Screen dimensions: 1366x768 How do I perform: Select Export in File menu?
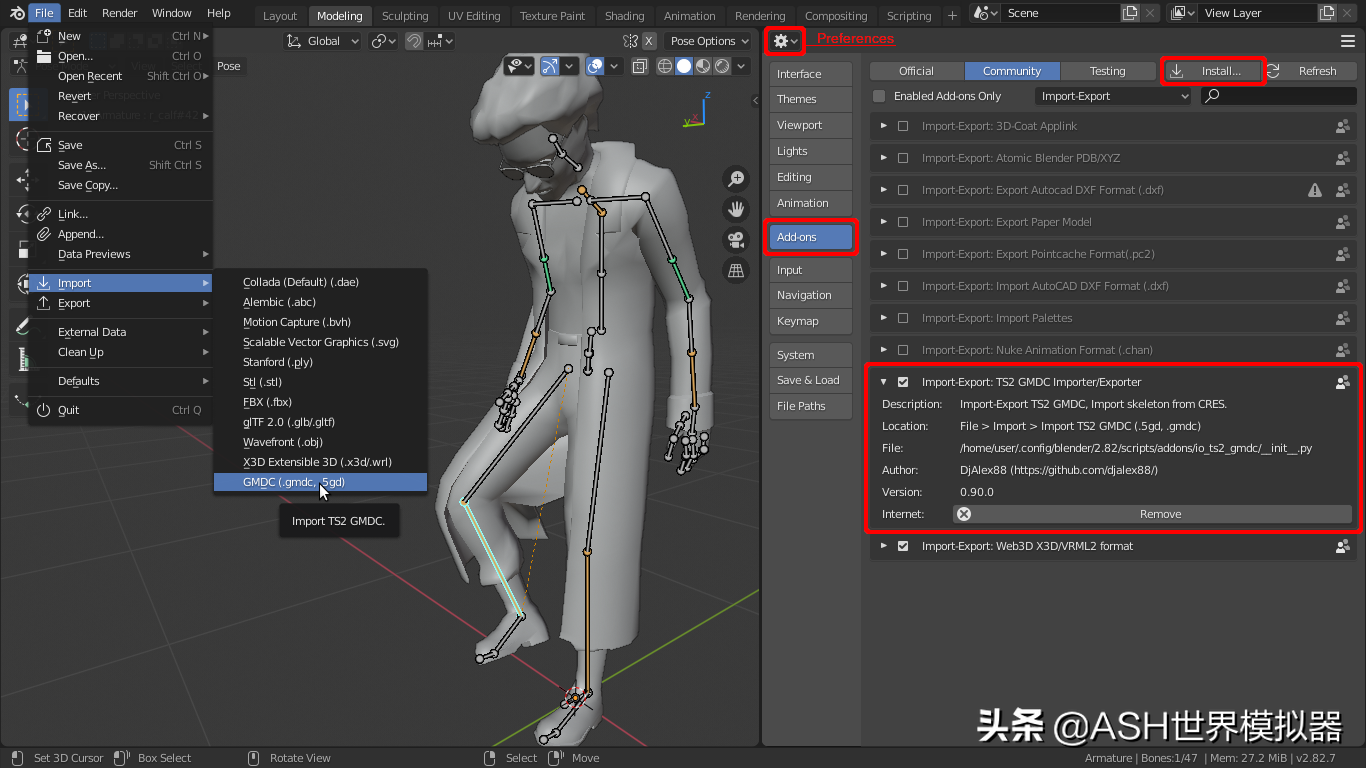coord(120,303)
